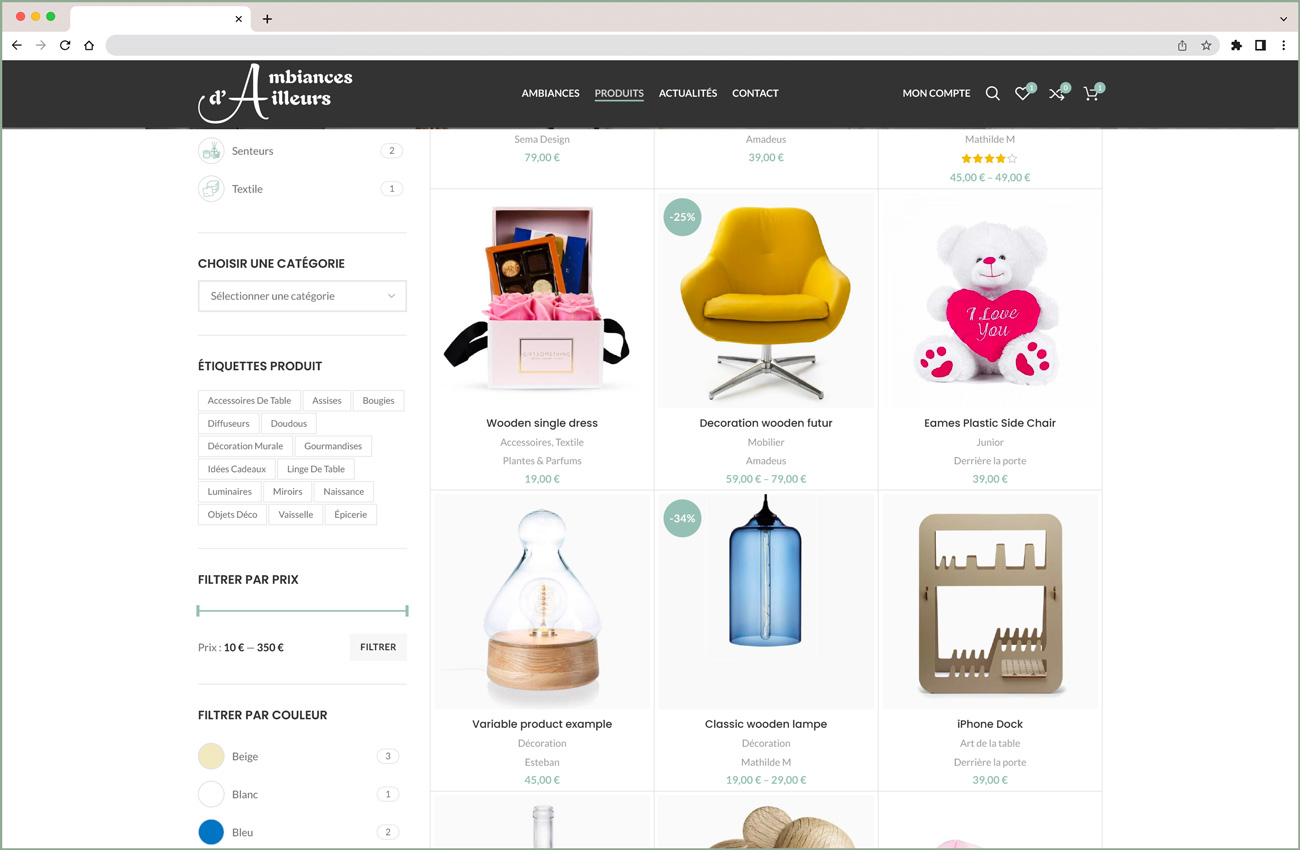Select the Doudous tag

click(x=289, y=424)
